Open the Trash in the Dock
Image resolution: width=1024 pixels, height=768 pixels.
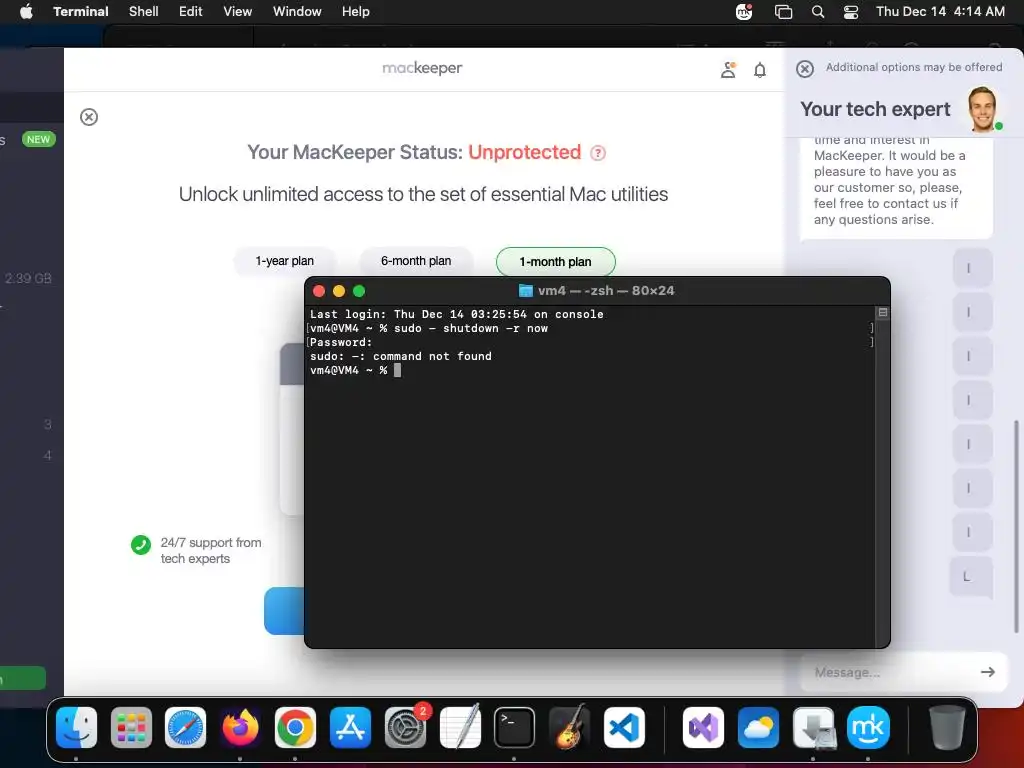[x=946, y=727]
